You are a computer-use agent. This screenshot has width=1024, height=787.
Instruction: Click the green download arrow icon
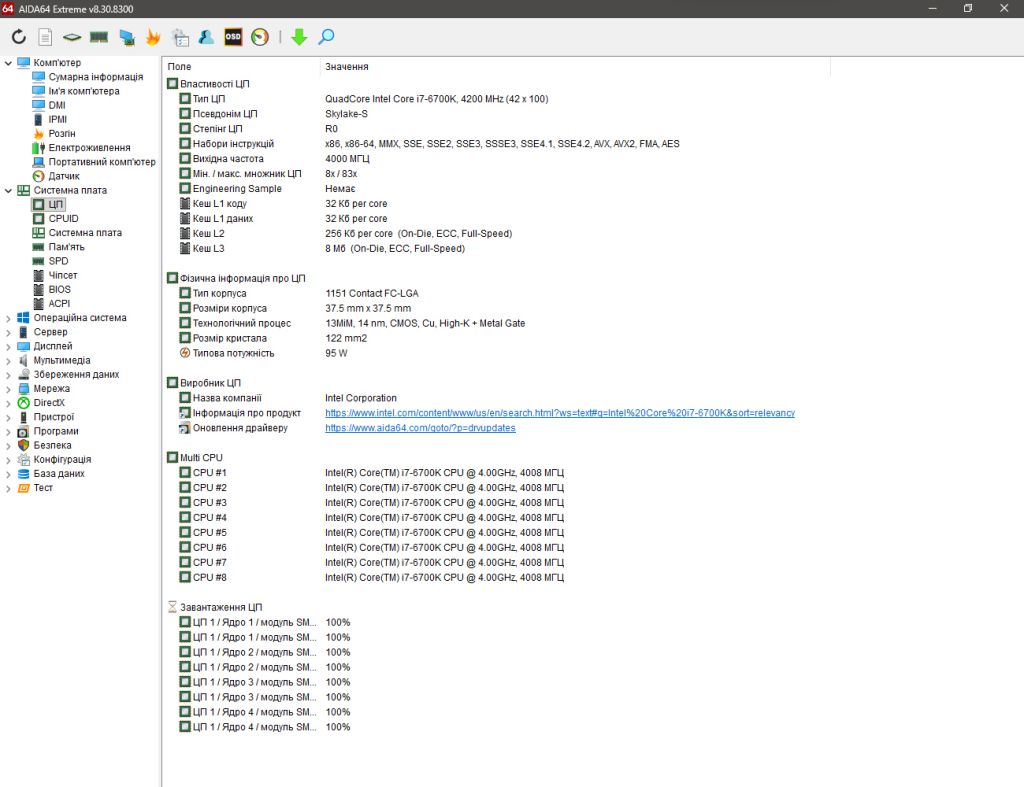[299, 37]
